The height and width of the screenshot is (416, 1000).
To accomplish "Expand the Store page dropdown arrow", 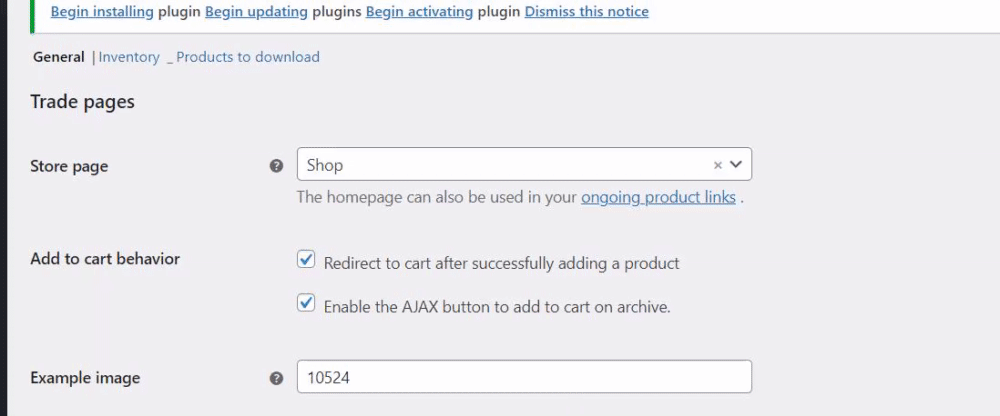I will pos(736,164).
